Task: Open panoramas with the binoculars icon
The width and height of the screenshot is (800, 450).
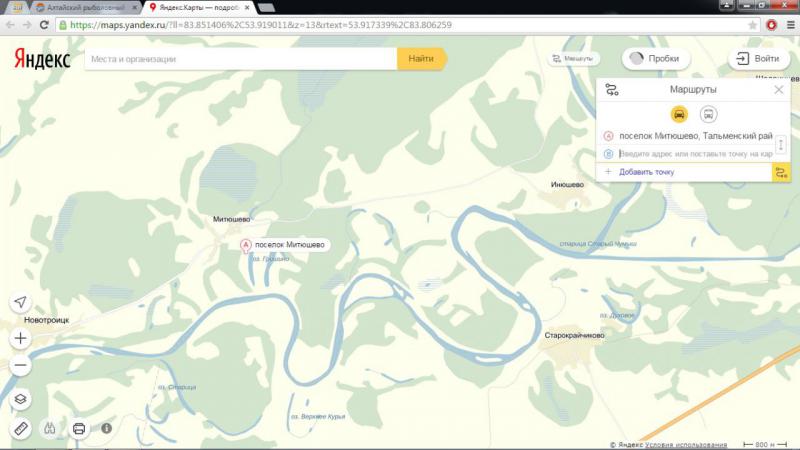Action: [50, 429]
